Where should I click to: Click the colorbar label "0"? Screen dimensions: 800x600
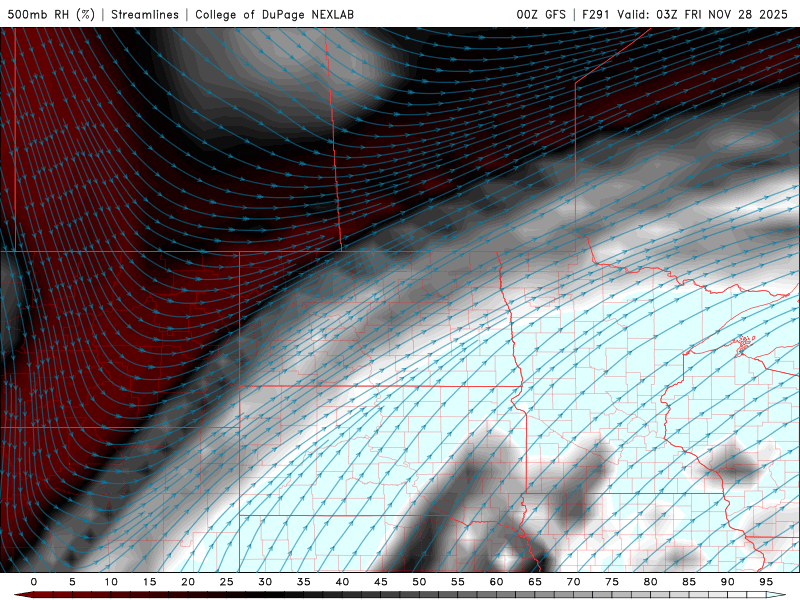(x=34, y=582)
